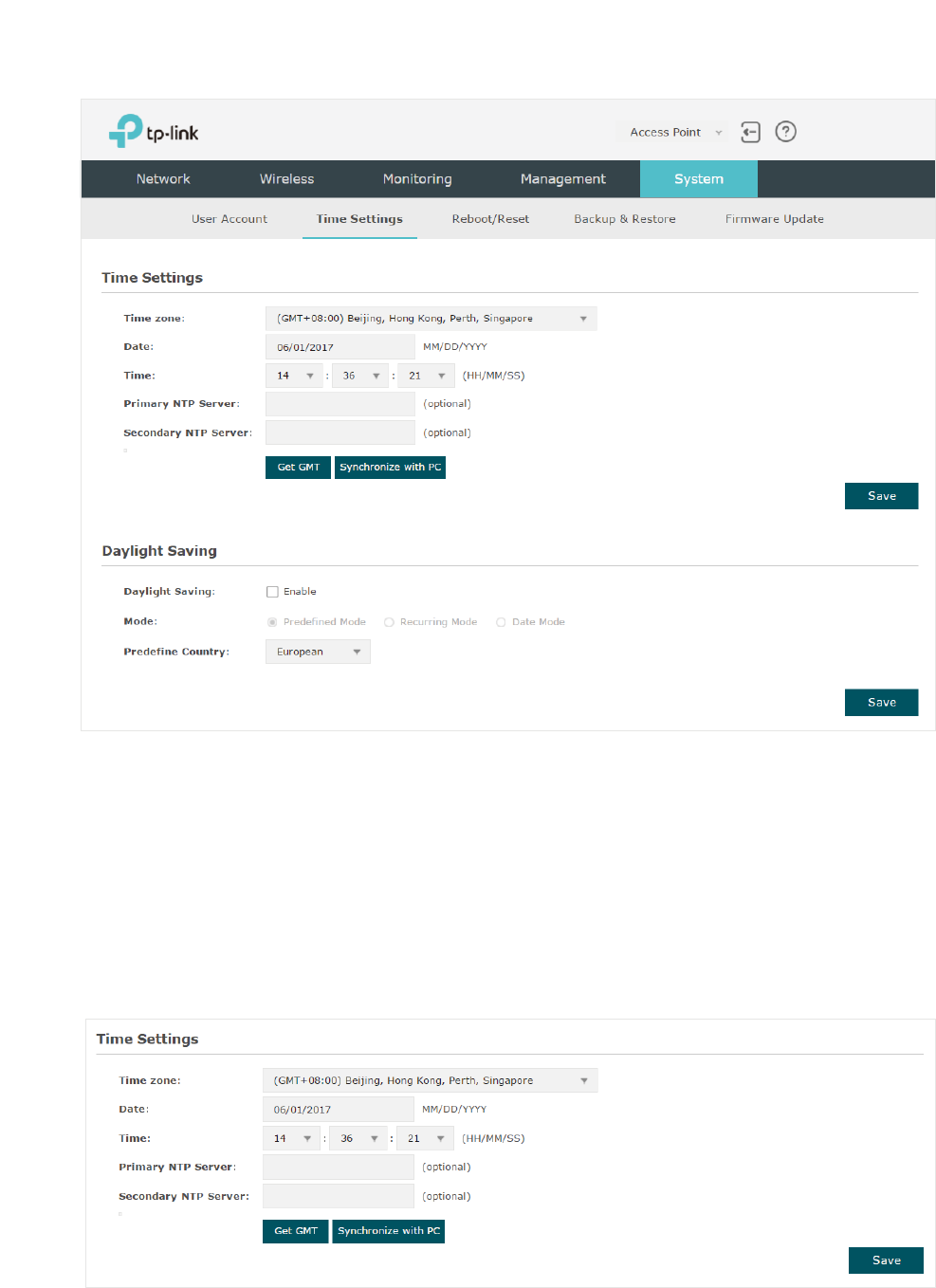Open the hour dropdown in upper panel

(x=294, y=376)
